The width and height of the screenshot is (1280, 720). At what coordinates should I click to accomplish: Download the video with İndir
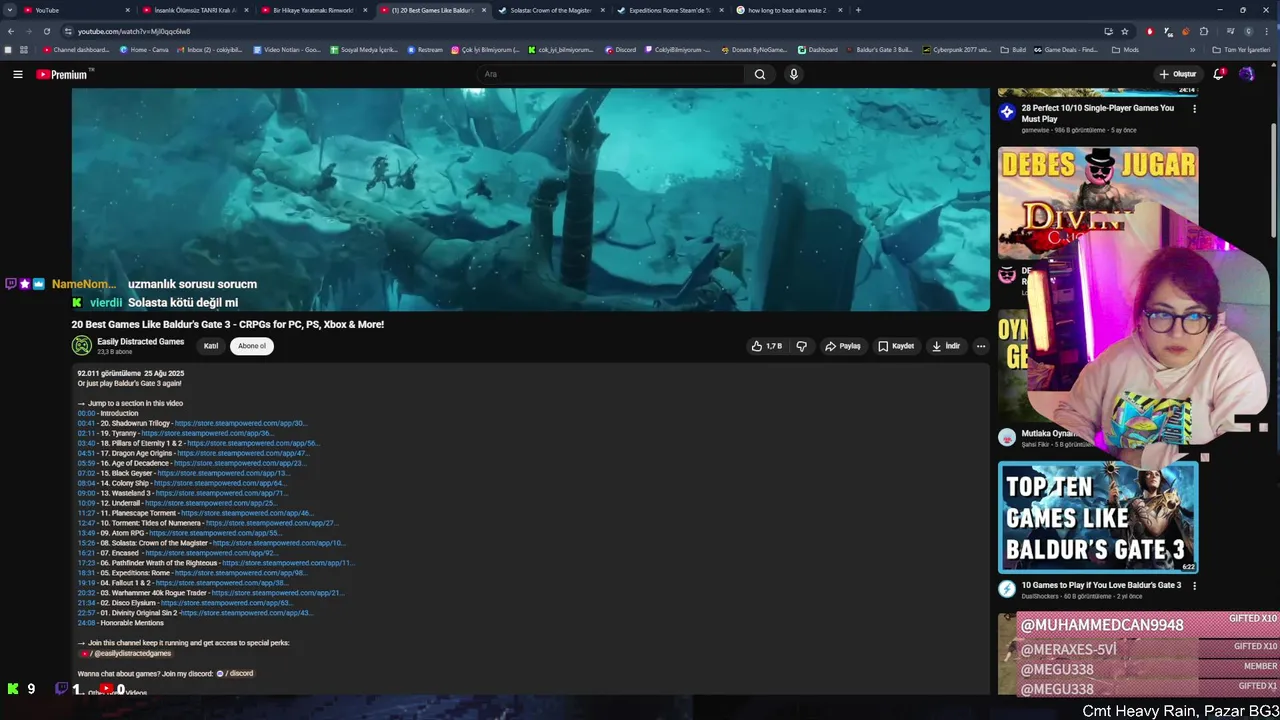pyautogui.click(x=946, y=346)
